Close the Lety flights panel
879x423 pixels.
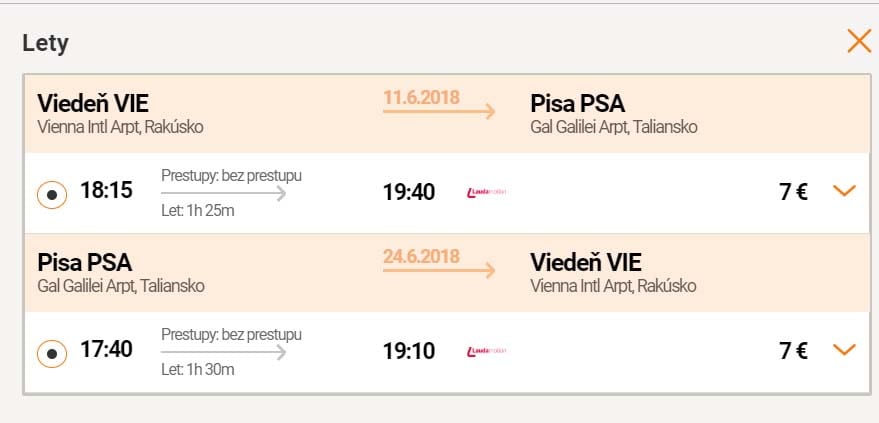[x=859, y=41]
